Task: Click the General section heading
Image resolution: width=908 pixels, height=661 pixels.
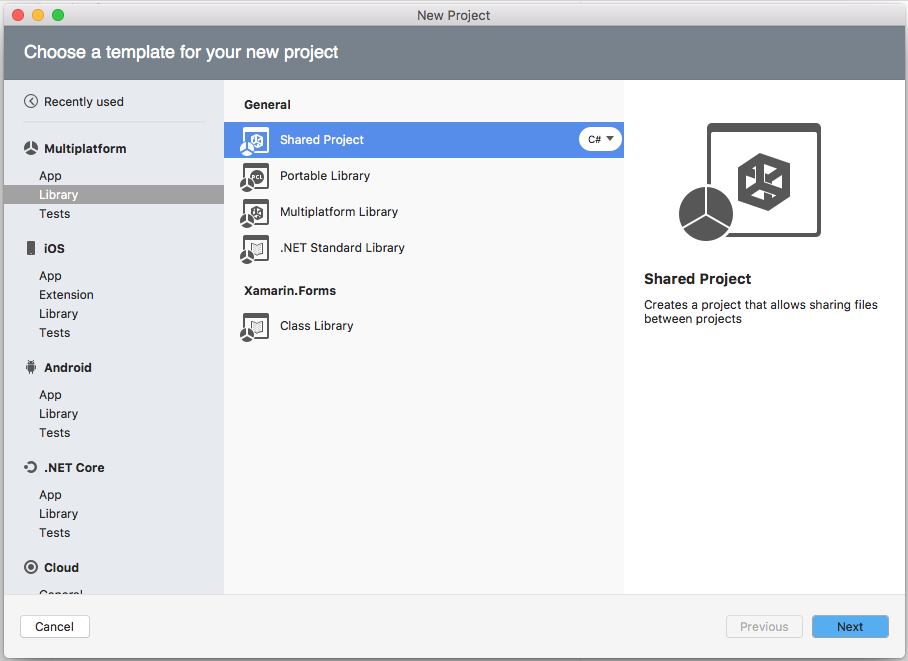Action: click(x=267, y=105)
